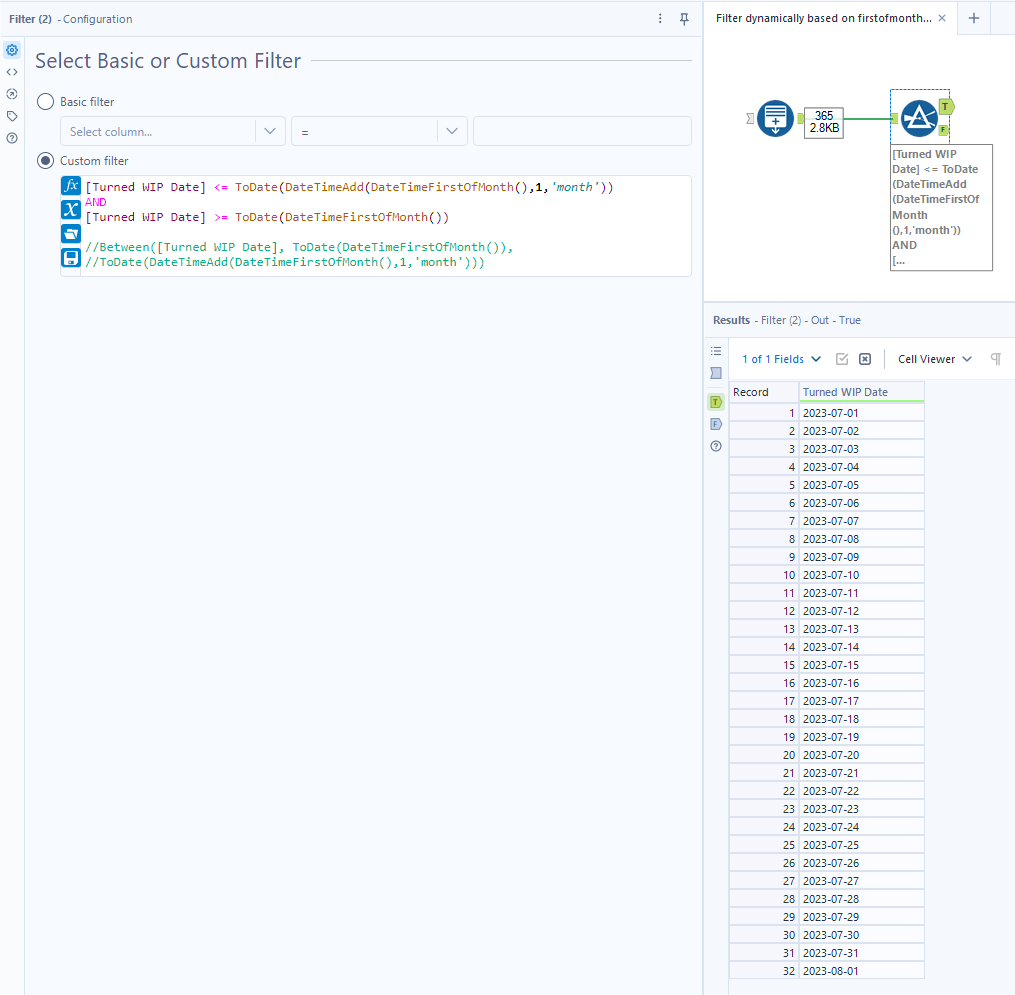The height and width of the screenshot is (995, 1015).
Task: Select the Columns/Variables icon in expression editor
Action: tap(70, 209)
